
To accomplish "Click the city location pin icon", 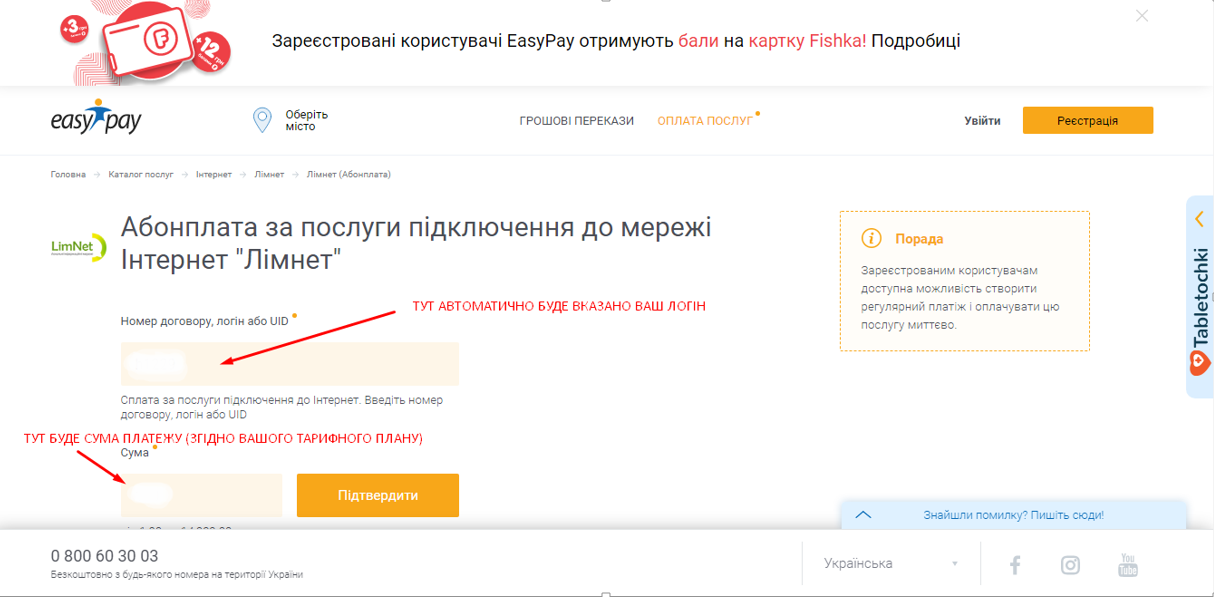I will [x=262, y=120].
